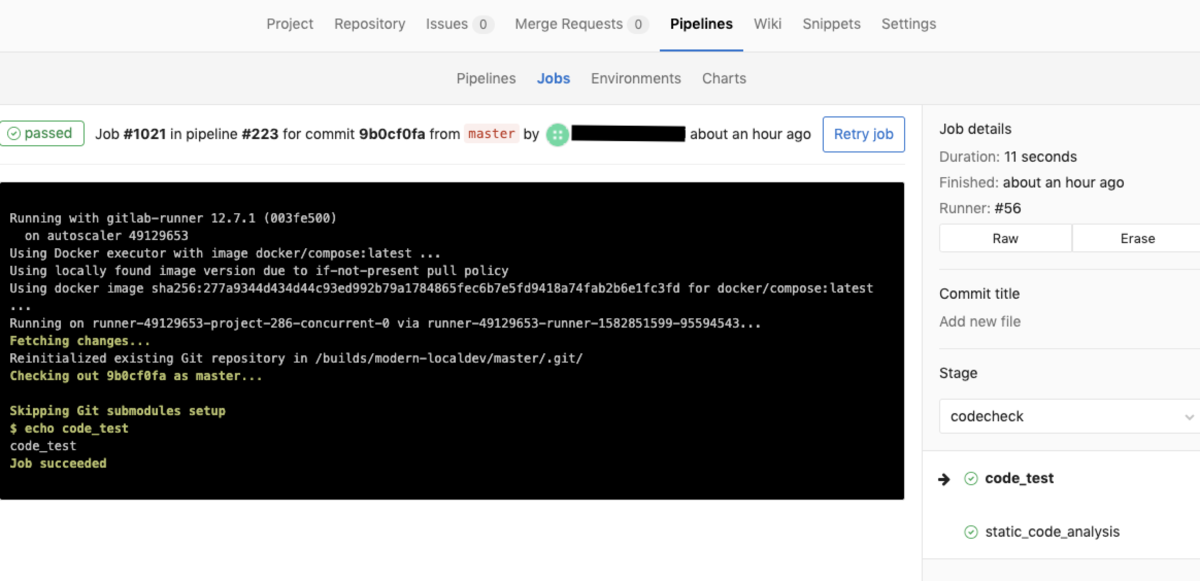Viewport: 1200px width, 581px height.
Task: Click the passed status badge
Action: coord(42,133)
